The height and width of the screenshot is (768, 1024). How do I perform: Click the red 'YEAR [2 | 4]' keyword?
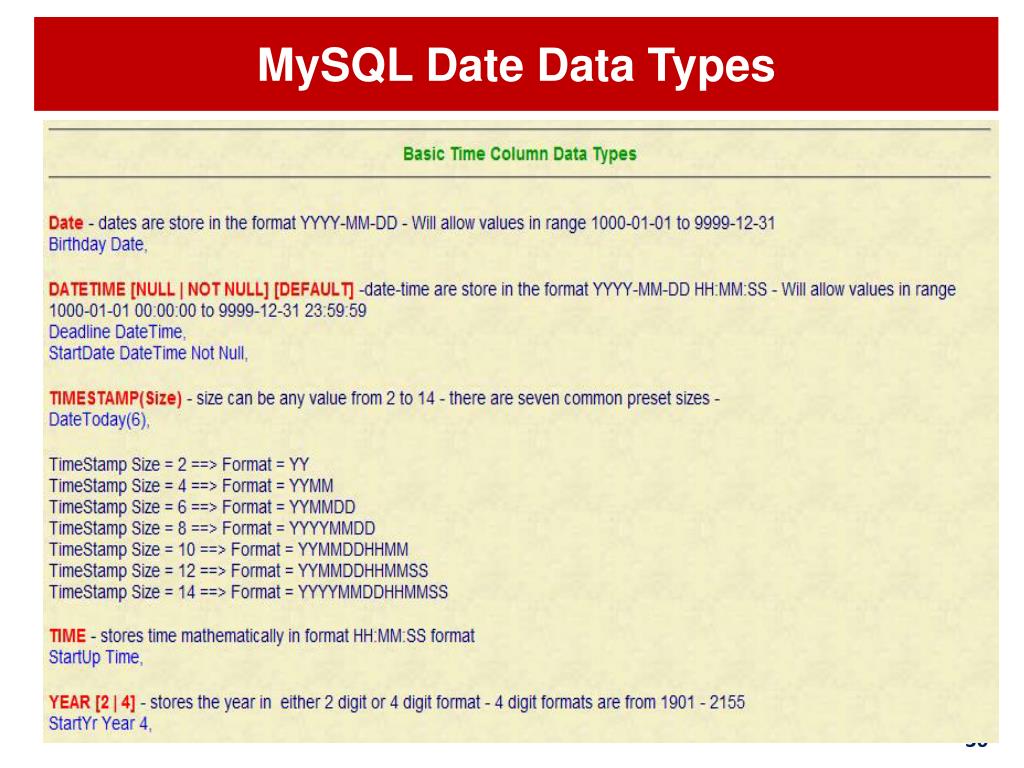point(92,703)
